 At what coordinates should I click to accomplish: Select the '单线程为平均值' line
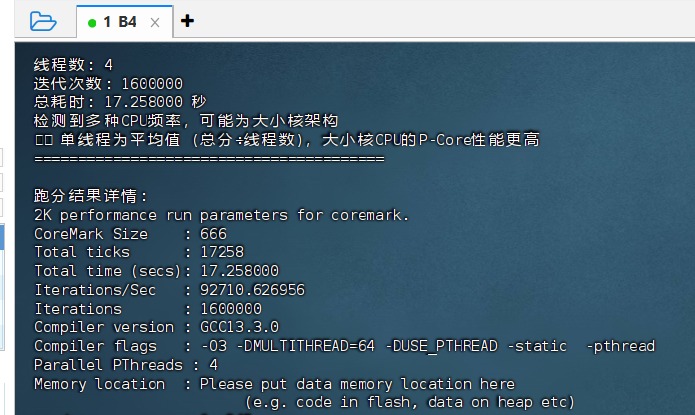(287, 140)
